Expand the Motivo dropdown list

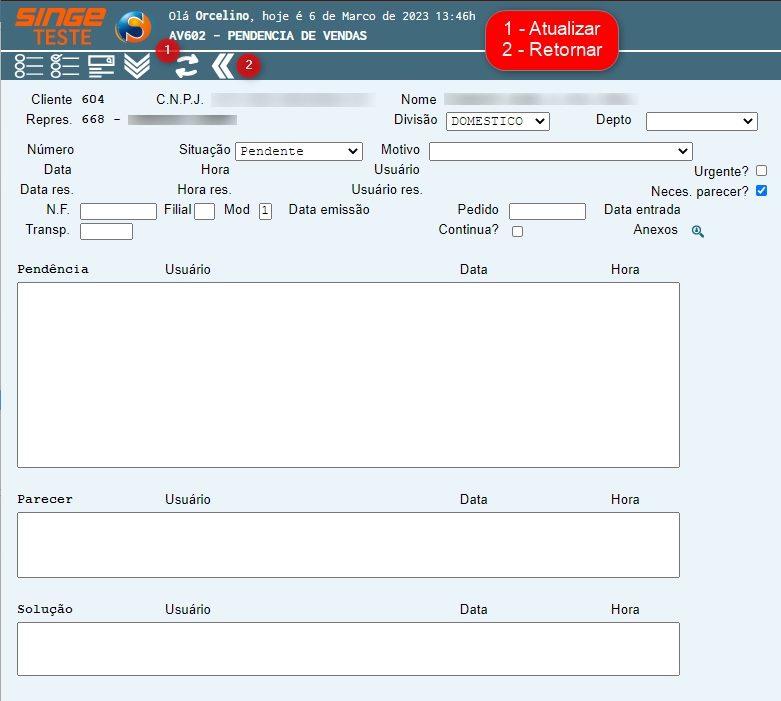[560, 151]
